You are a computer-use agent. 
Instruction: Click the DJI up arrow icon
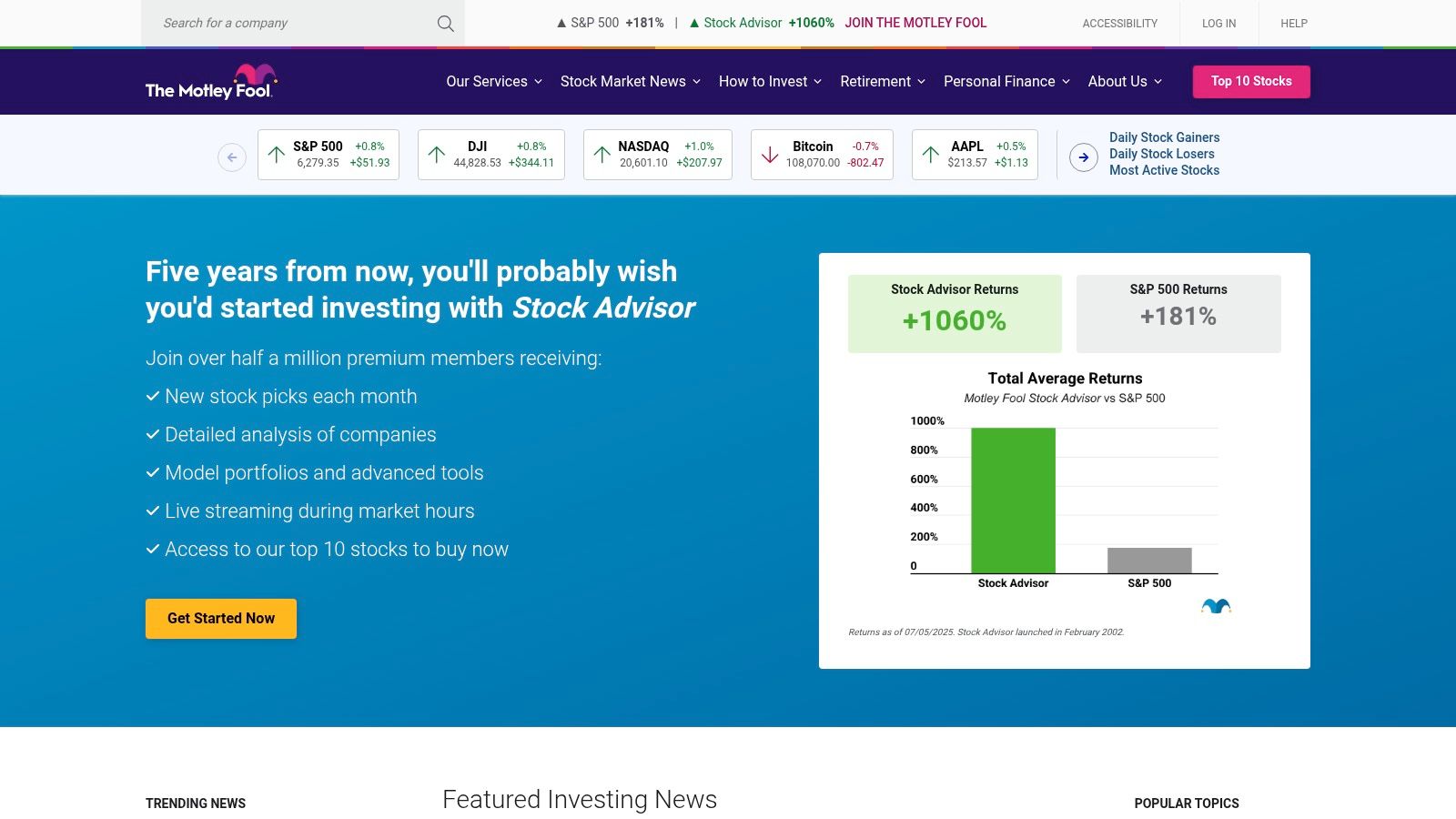[x=437, y=155]
